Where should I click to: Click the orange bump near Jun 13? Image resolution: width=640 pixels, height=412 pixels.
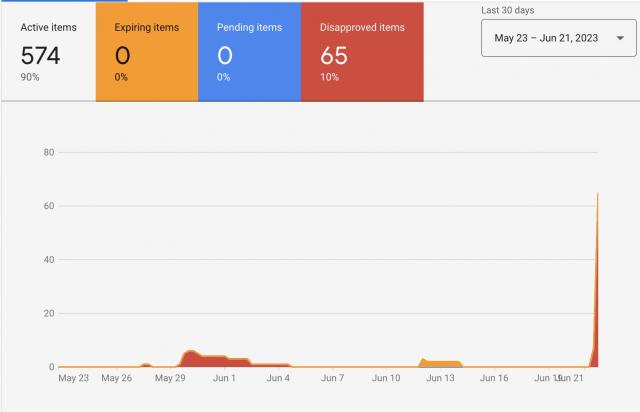(x=440, y=363)
